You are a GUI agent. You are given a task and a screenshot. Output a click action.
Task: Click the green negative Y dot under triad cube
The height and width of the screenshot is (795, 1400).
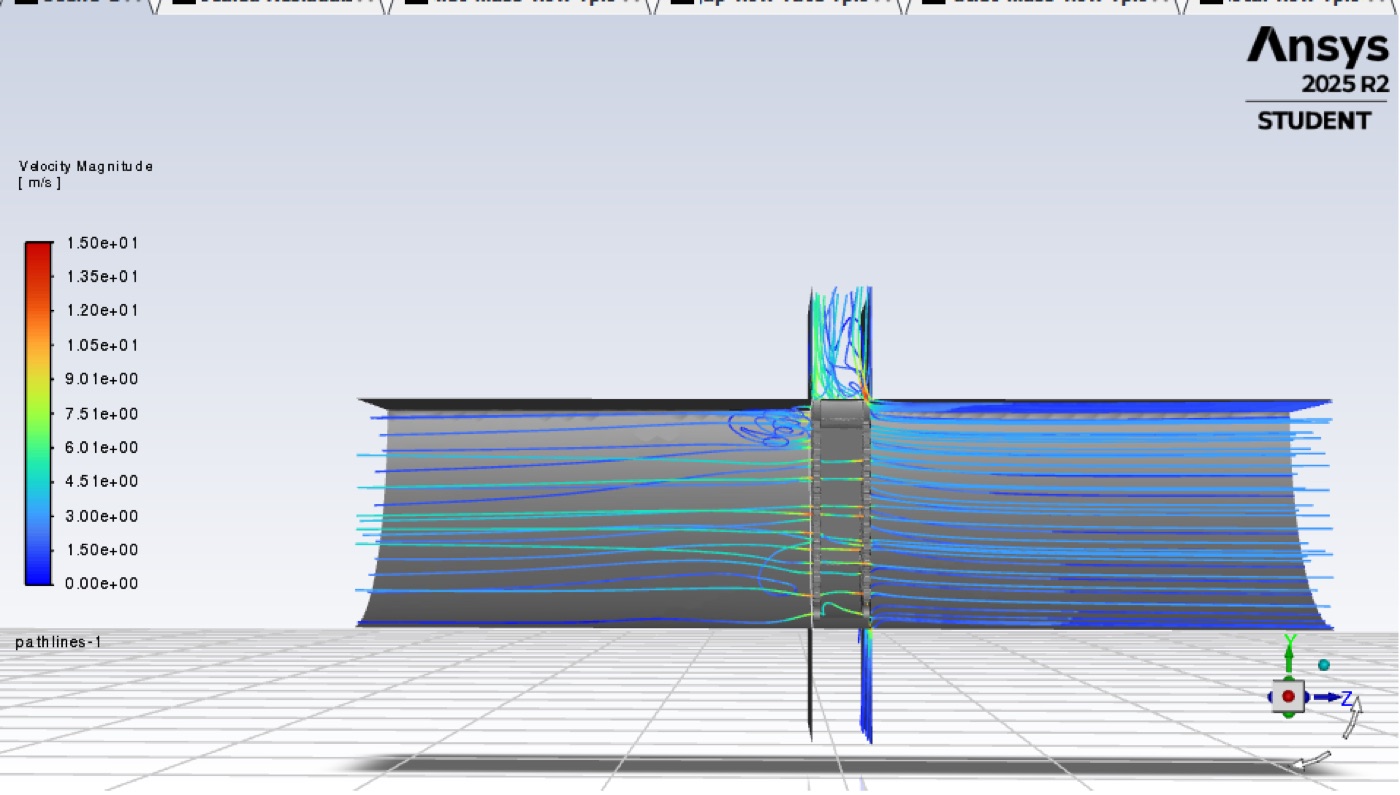point(1289,713)
